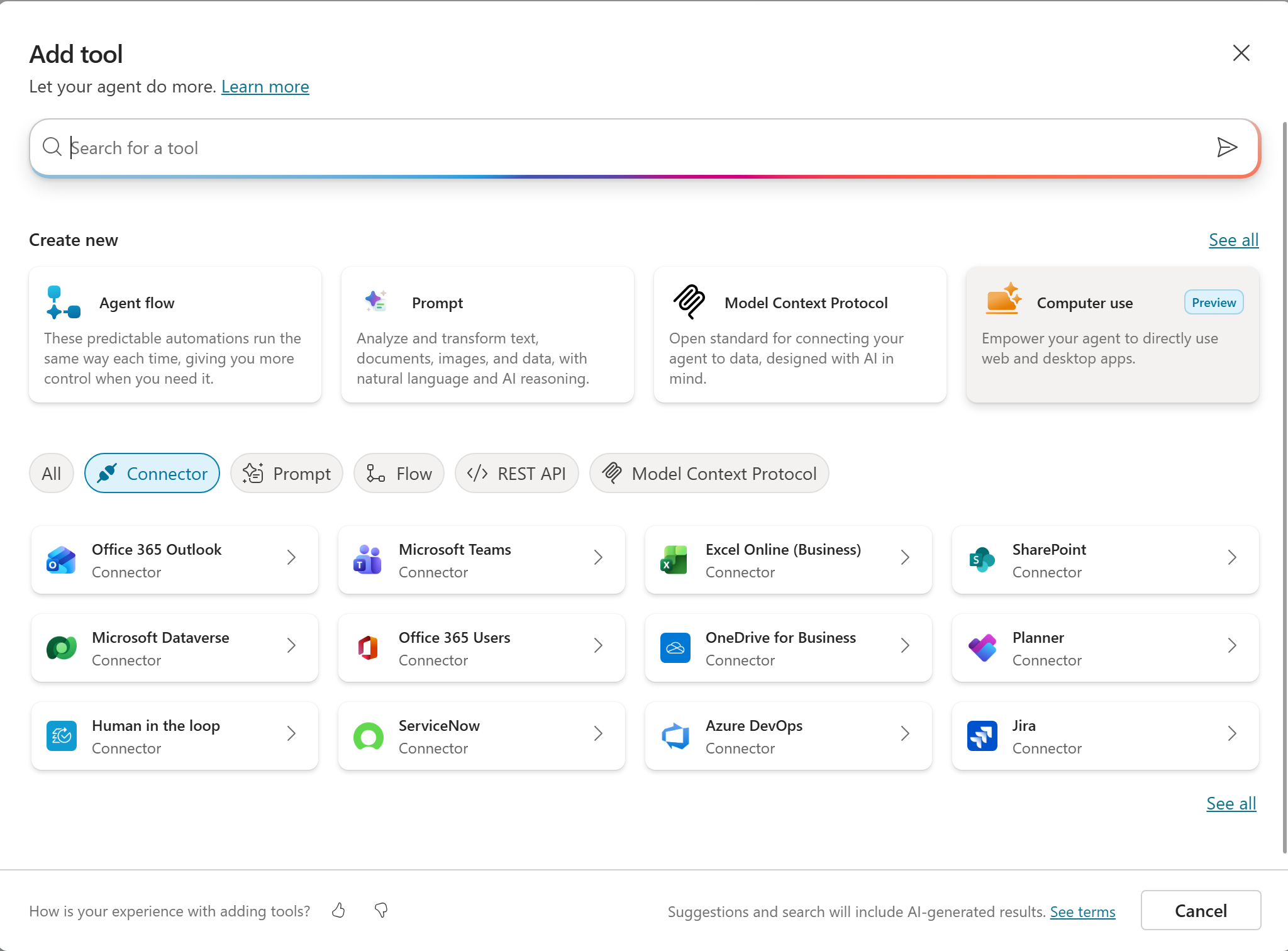1288x951 pixels.
Task: Select the All filter pill
Action: click(52, 473)
